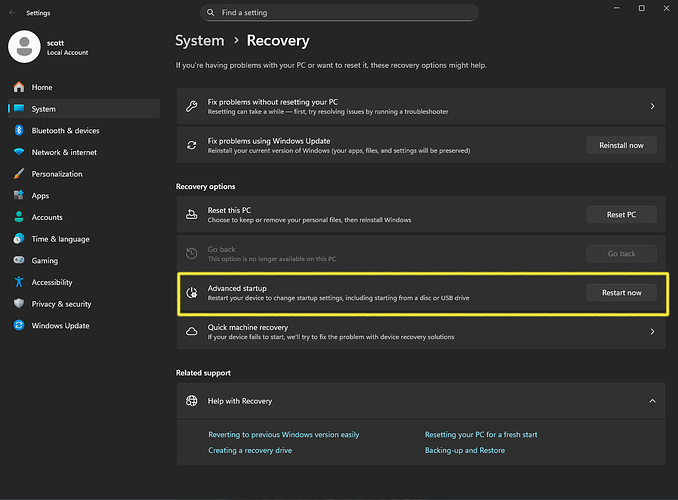Viewport: 678px width, 500px height.
Task: Expand Fix problems without resetting chevron
Action: click(x=652, y=105)
